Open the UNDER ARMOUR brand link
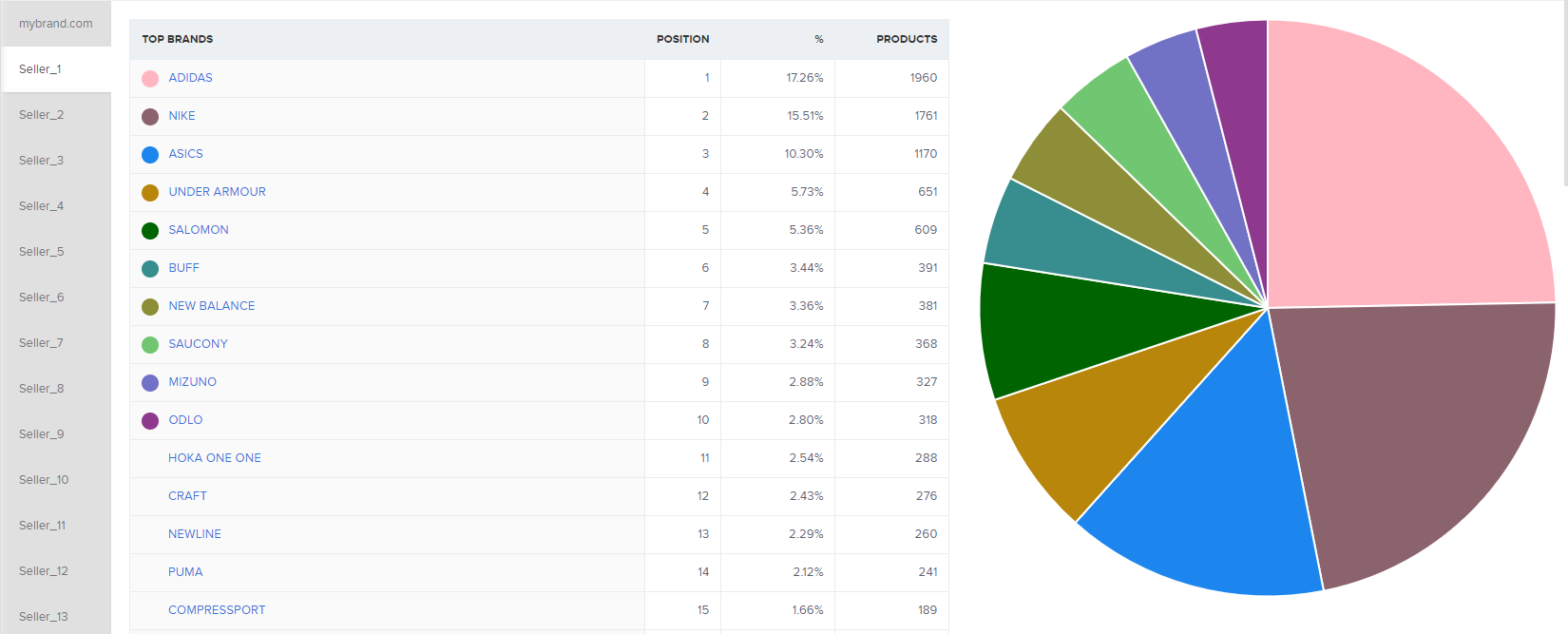 (217, 192)
